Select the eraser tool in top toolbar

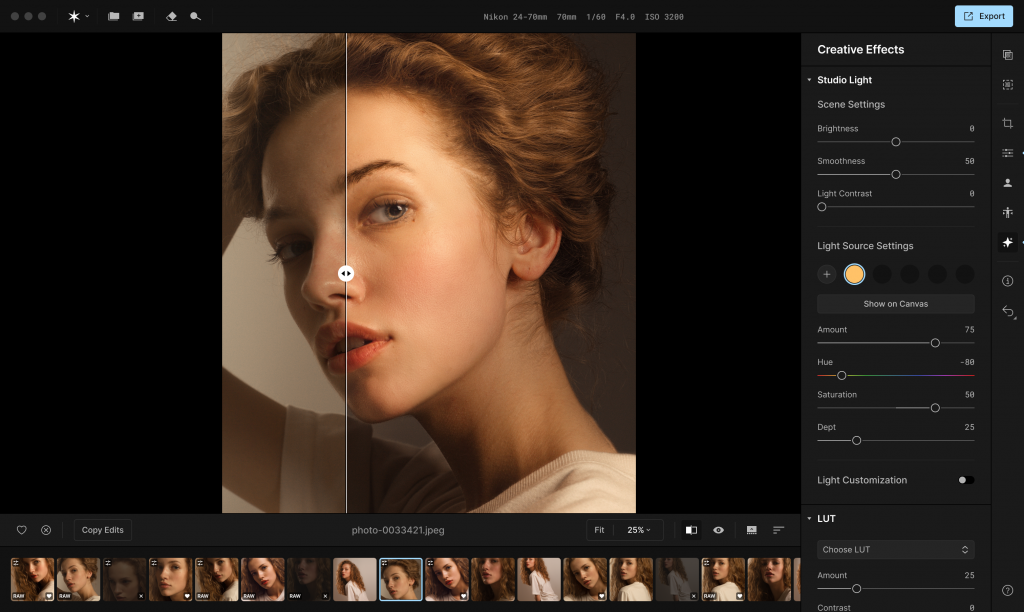click(172, 16)
